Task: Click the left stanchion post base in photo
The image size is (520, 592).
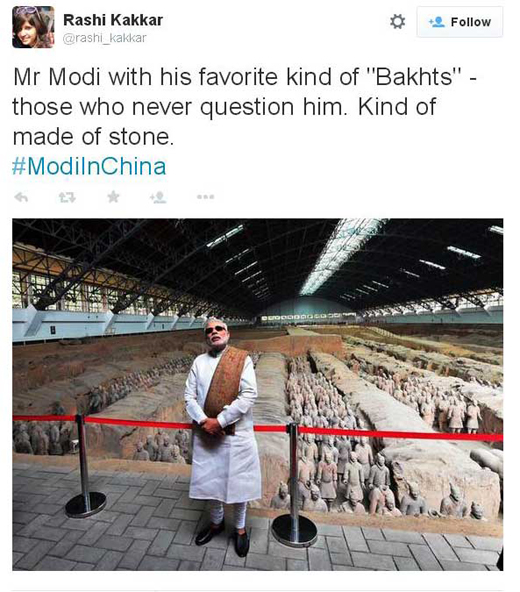Action: tap(85, 504)
